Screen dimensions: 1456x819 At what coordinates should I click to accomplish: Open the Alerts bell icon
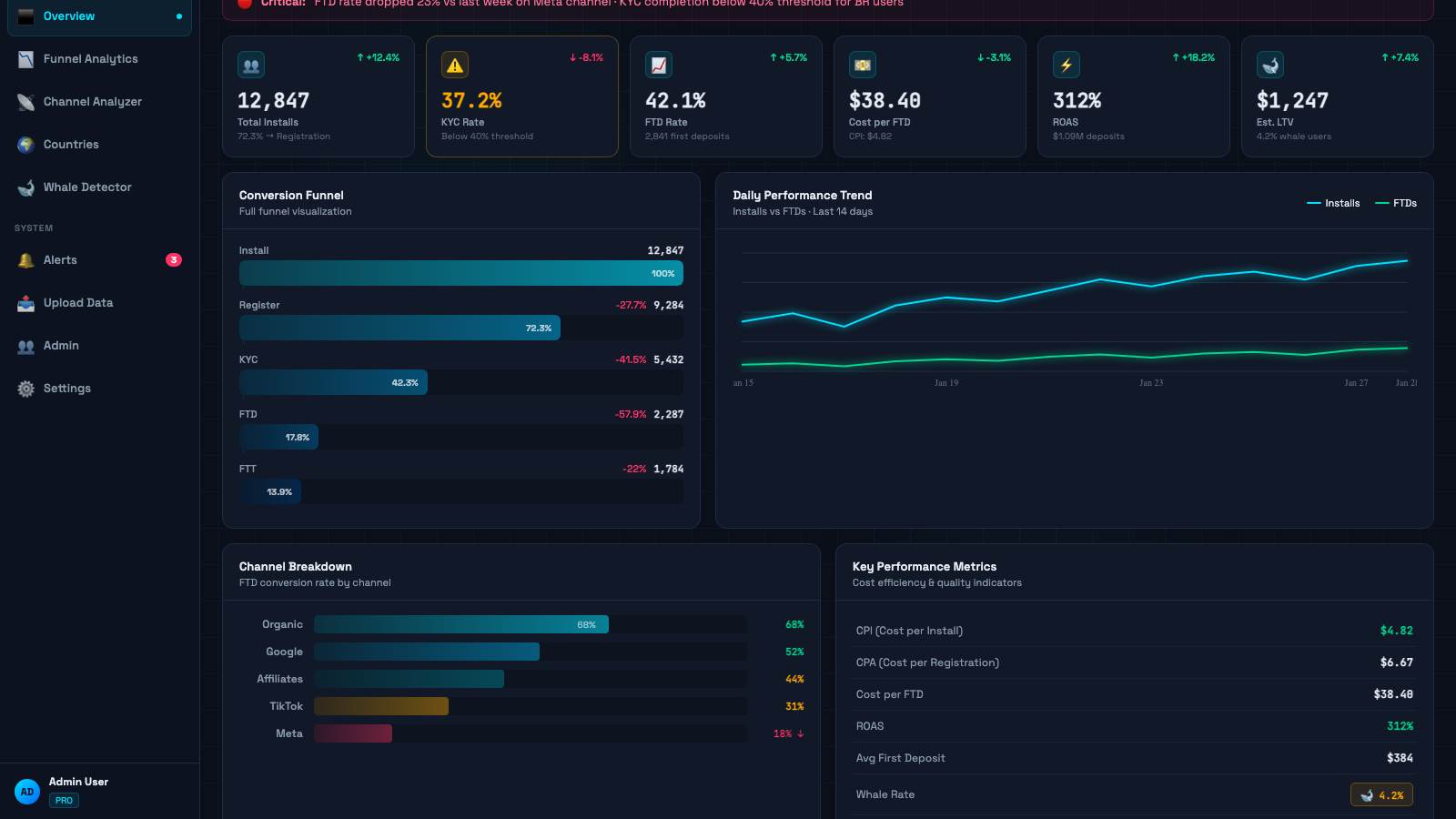coord(25,259)
